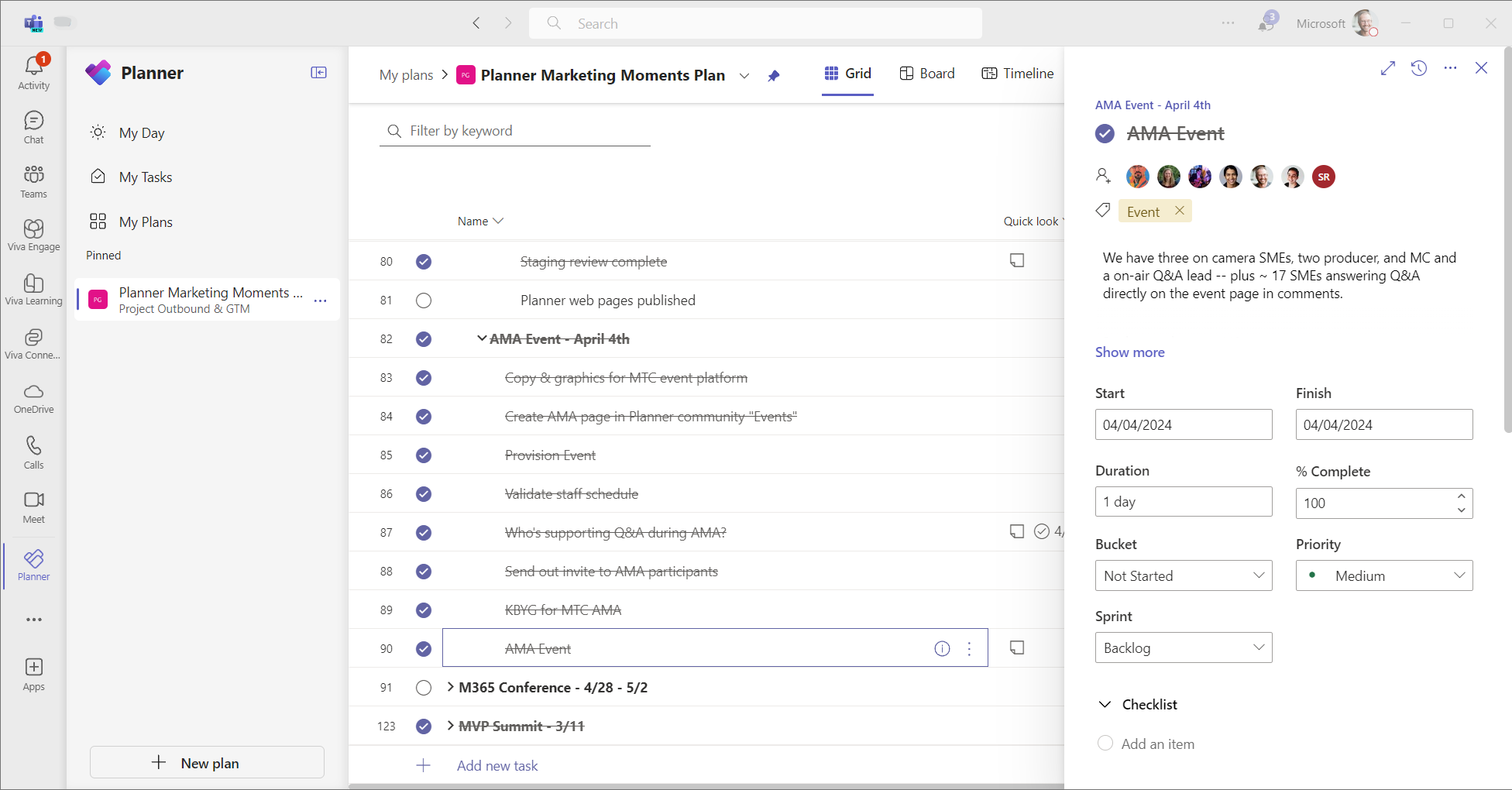
Task: Show more apps via sidebar ellipsis
Action: [x=34, y=620]
